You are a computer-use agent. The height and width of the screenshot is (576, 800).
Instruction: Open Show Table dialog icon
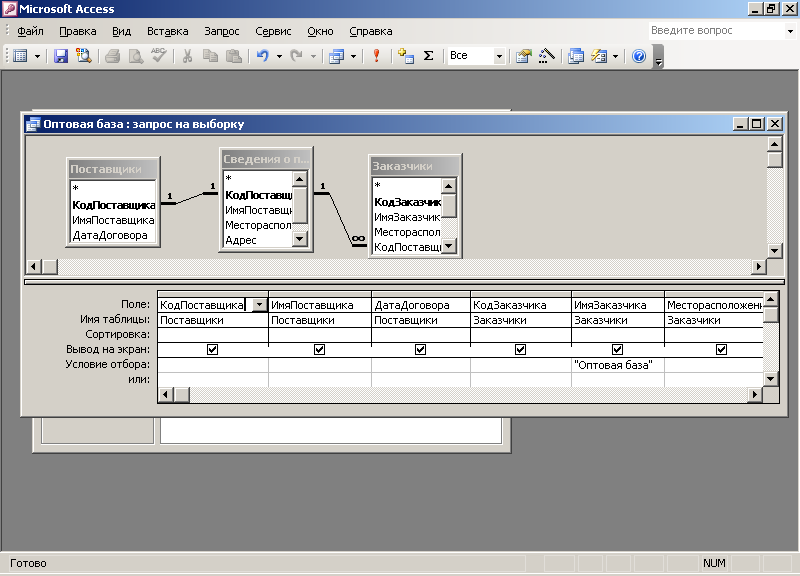pyautogui.click(x=406, y=56)
